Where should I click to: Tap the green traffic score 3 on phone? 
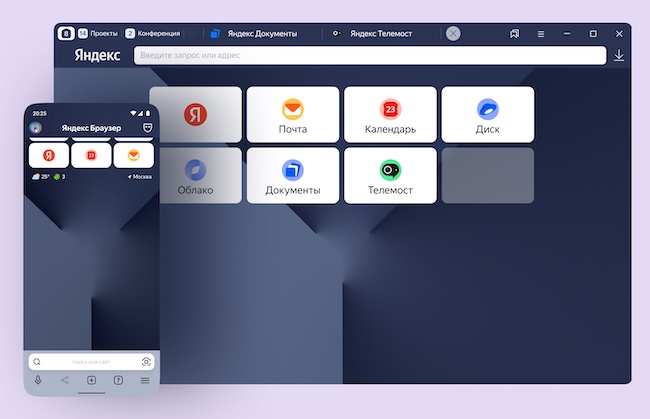click(59, 177)
